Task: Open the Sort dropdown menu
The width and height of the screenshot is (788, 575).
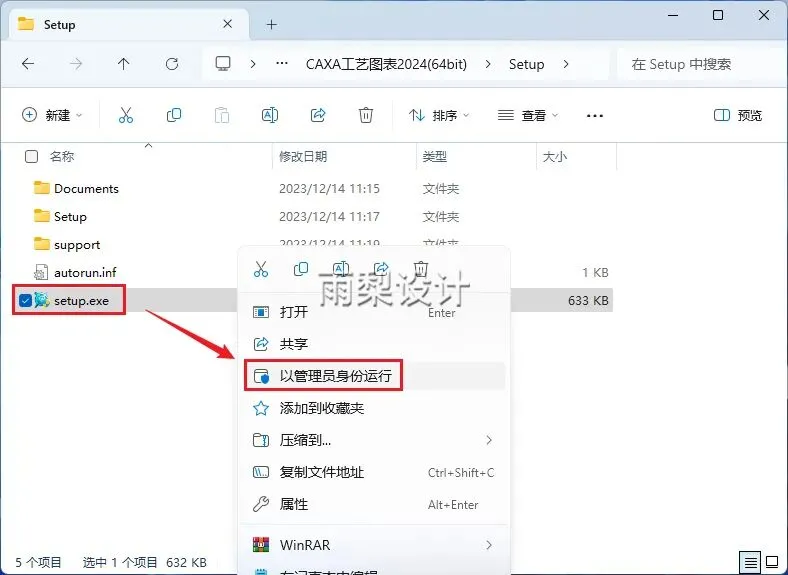Action: tap(439, 115)
